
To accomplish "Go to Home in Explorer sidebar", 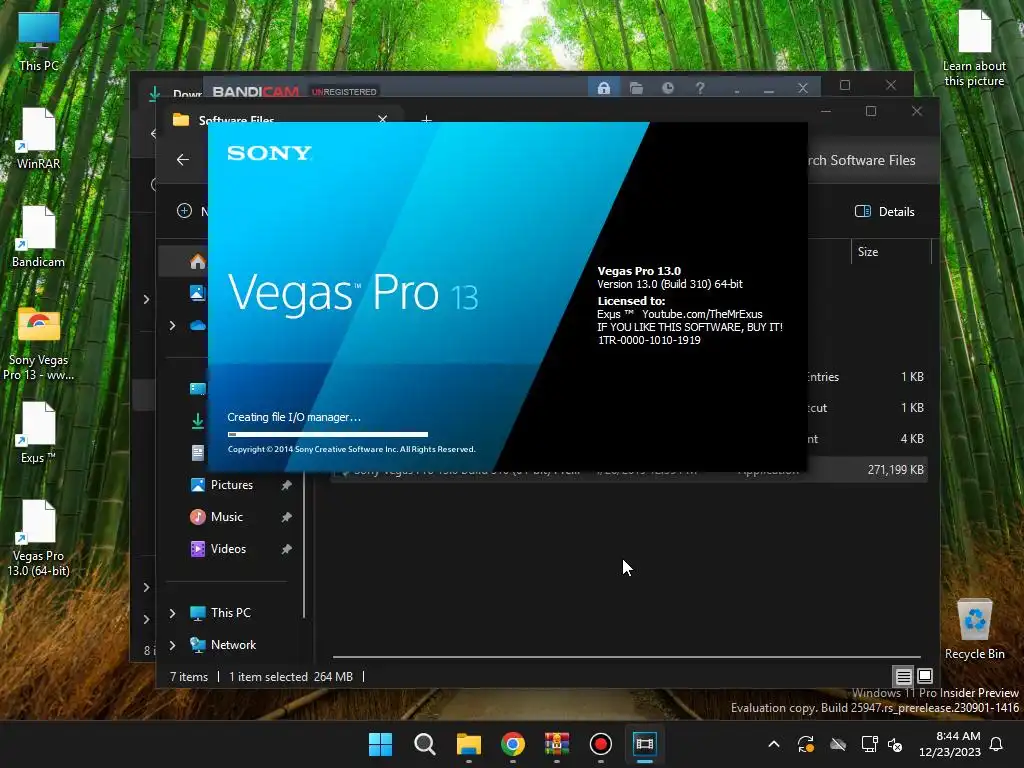I will point(197,262).
